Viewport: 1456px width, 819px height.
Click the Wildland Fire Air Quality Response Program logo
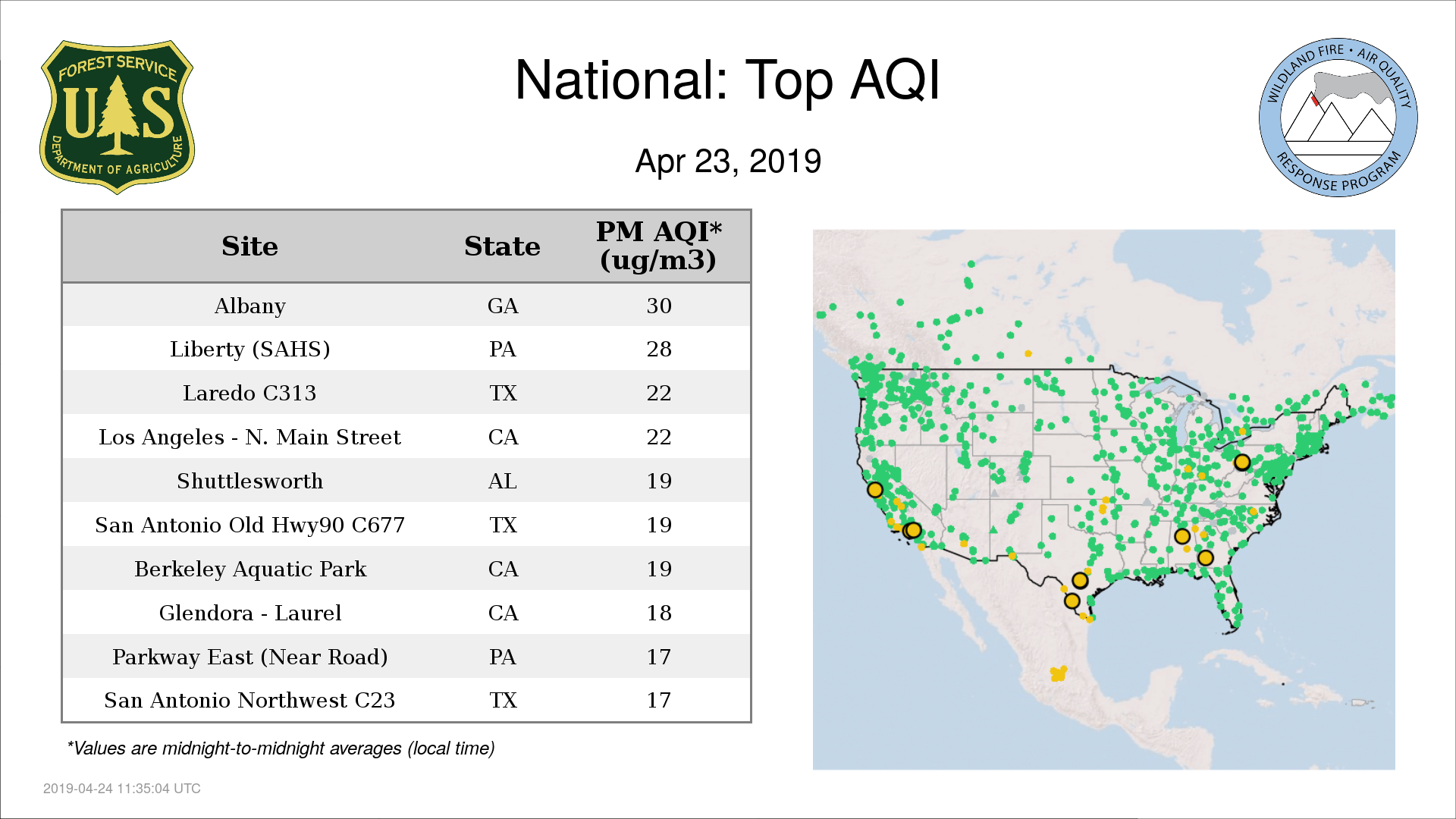coord(1338,118)
